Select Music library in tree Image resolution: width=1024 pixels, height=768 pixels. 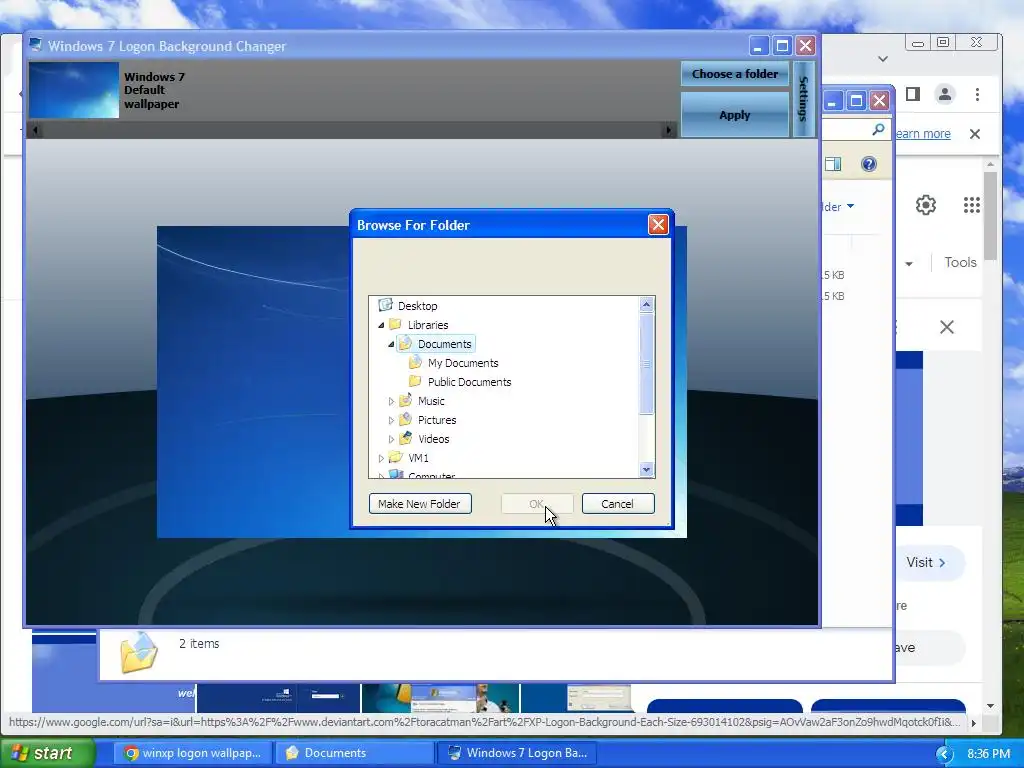(431, 401)
